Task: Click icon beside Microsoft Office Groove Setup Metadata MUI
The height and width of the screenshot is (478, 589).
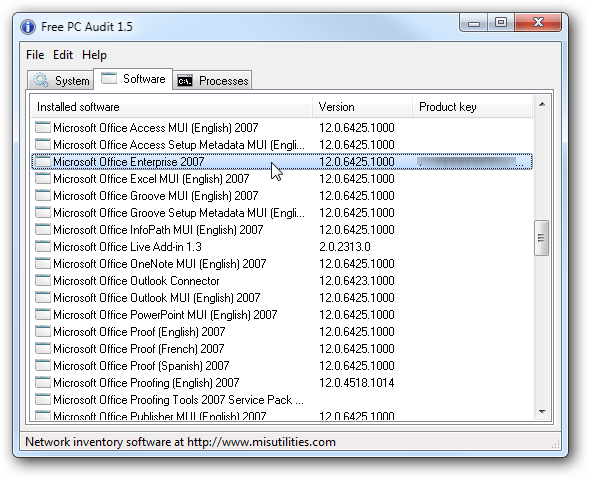Action: click(43, 213)
